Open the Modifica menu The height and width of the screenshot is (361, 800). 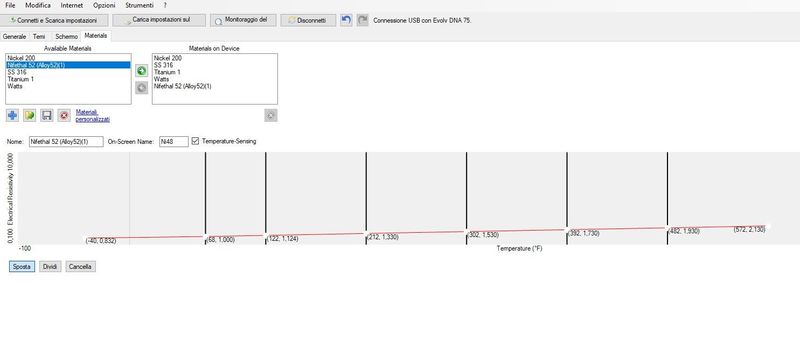(38, 5)
